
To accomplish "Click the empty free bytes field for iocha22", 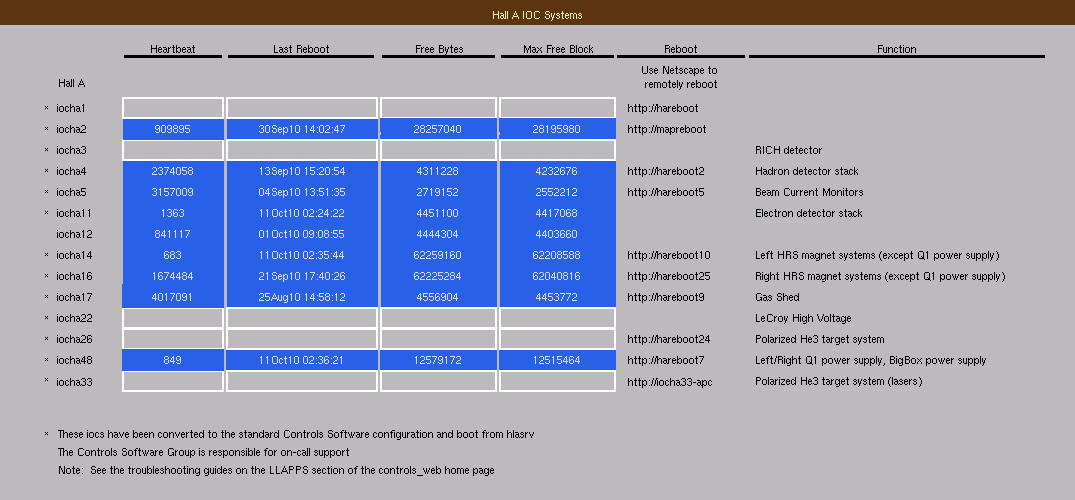I will click(438, 318).
